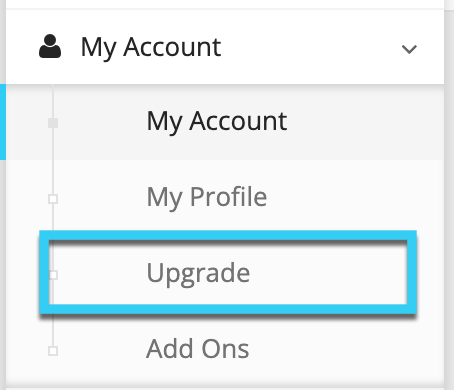The width and height of the screenshot is (454, 390).
Task: Click the square bullet beside Add Ons
Action: pyautogui.click(x=53, y=351)
